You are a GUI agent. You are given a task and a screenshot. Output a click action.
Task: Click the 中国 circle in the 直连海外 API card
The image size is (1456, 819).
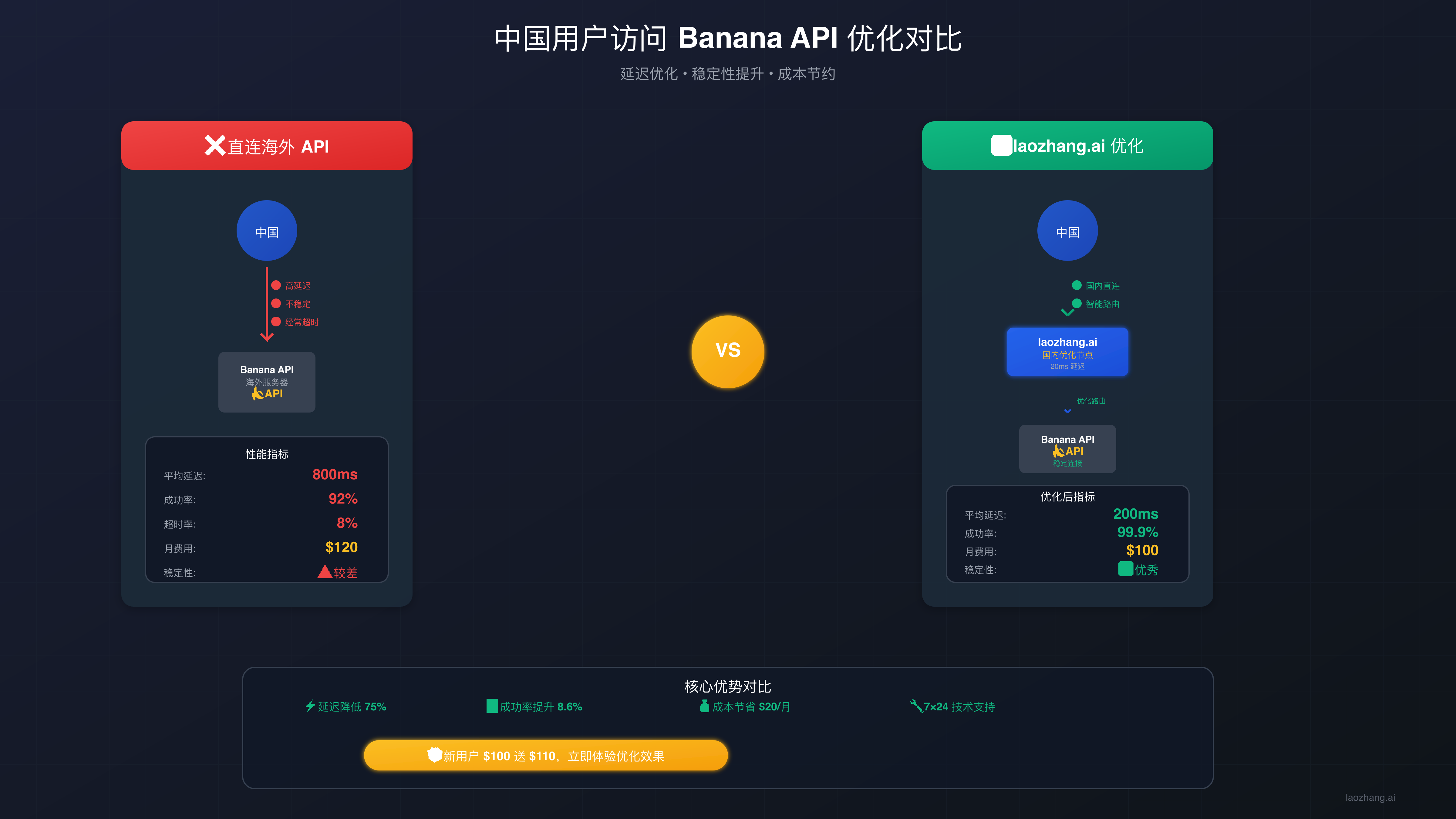(x=267, y=231)
